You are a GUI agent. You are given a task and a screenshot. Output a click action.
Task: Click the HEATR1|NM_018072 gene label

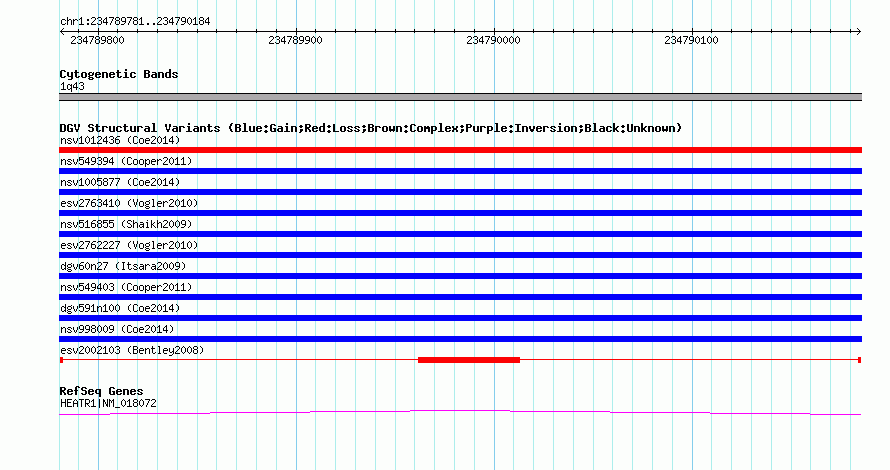108,404
